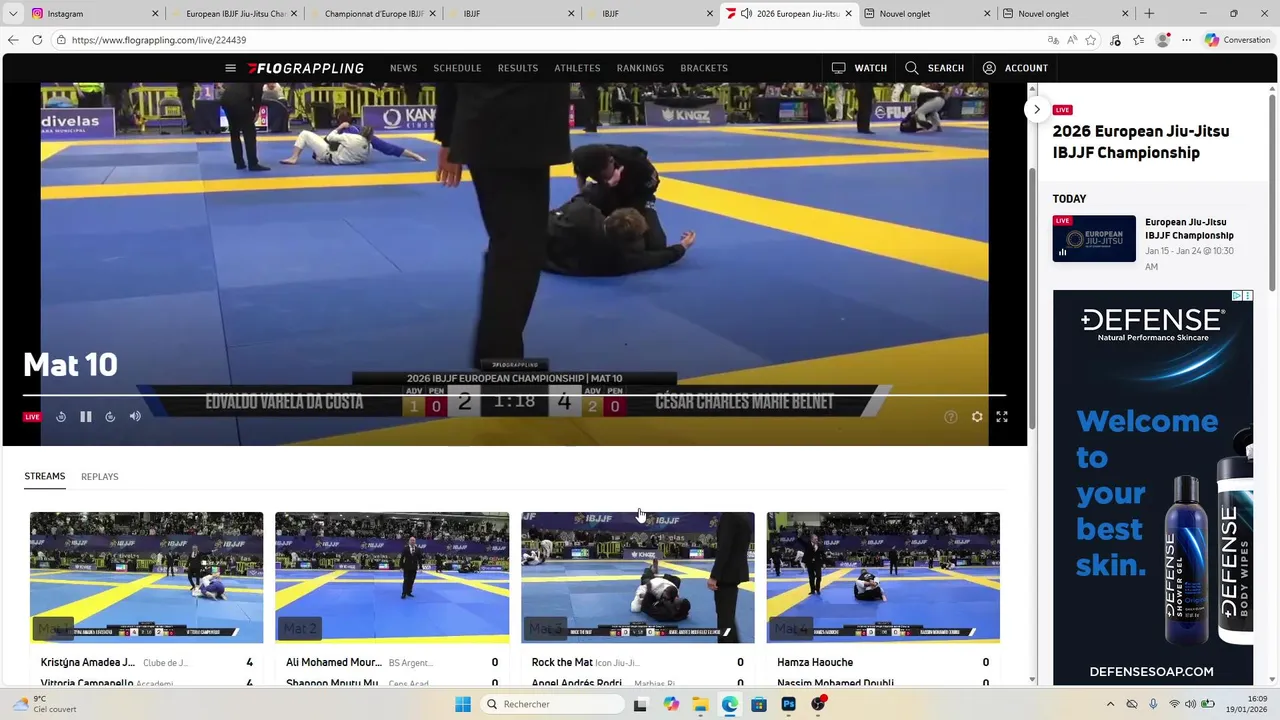Open the RESULTS menu item

pyautogui.click(x=518, y=68)
